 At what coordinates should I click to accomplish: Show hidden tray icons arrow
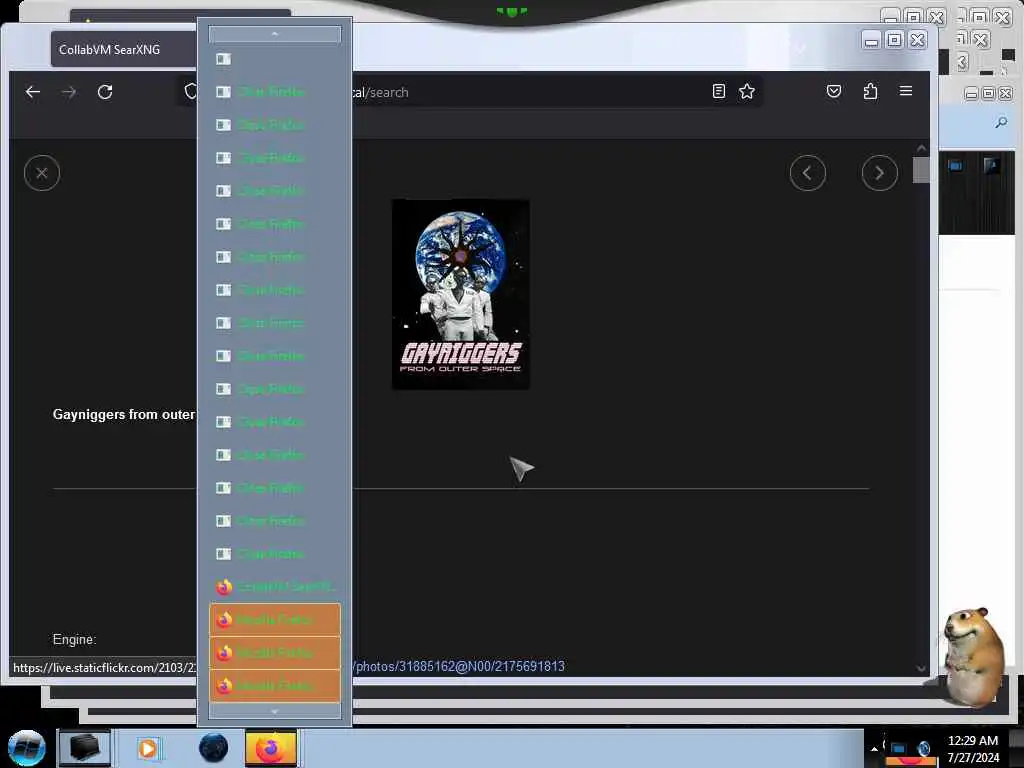click(874, 749)
